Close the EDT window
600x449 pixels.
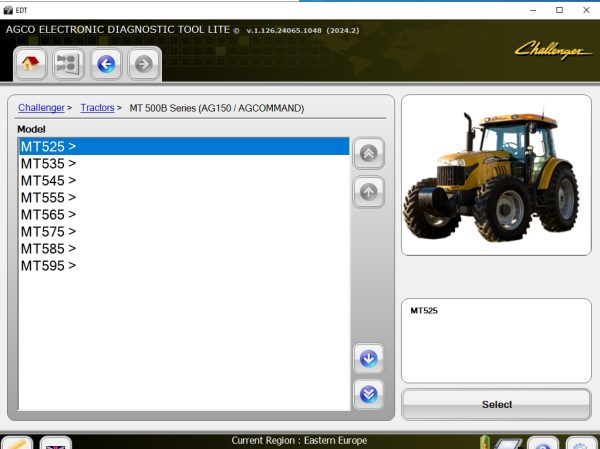(586, 10)
